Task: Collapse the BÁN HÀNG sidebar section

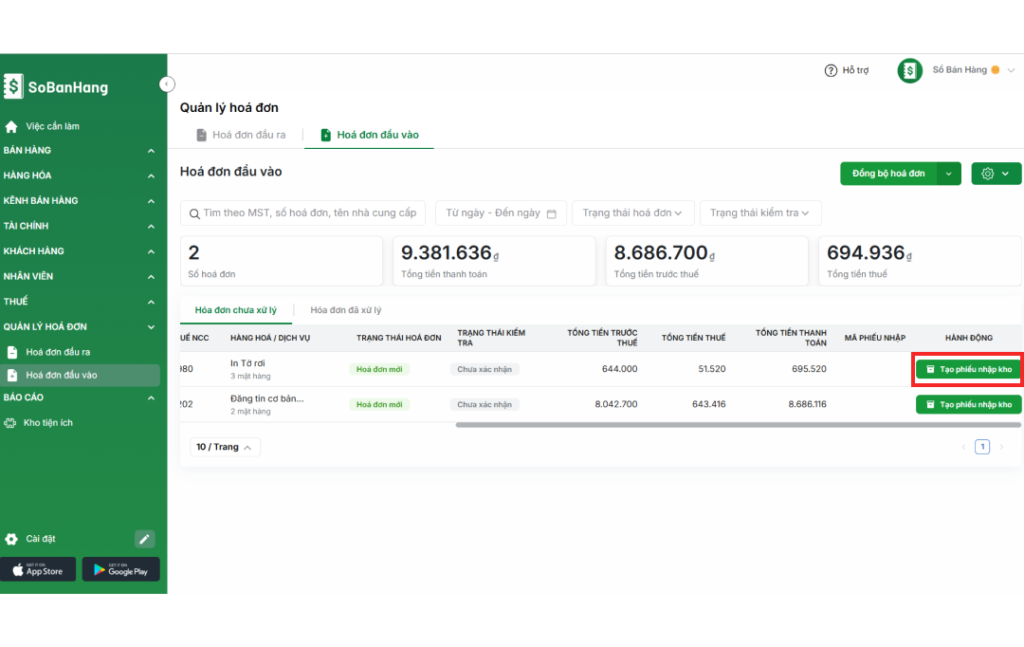Action: pos(151,151)
